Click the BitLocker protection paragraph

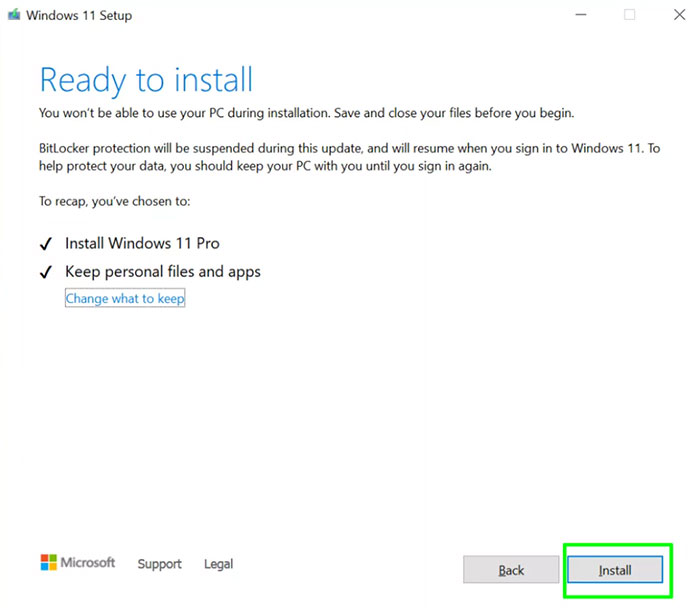(x=350, y=157)
